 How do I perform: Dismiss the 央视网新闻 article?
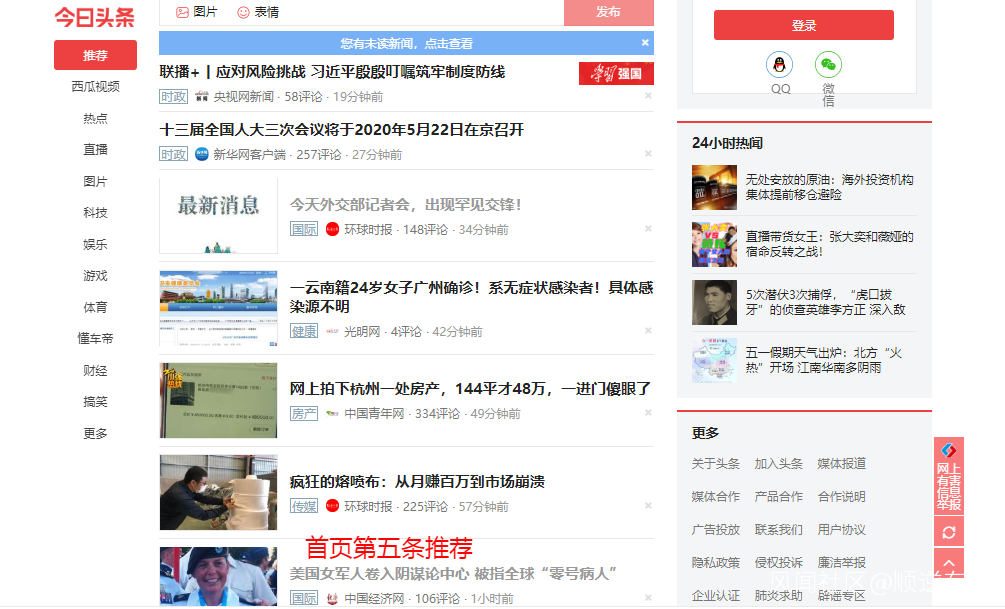[648, 96]
